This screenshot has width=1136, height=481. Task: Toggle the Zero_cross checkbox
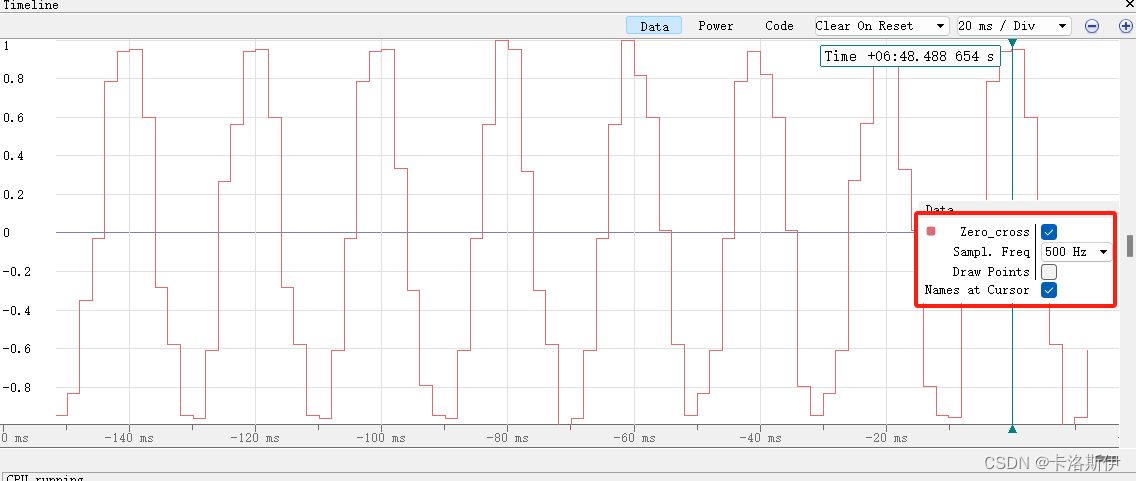click(x=1048, y=233)
